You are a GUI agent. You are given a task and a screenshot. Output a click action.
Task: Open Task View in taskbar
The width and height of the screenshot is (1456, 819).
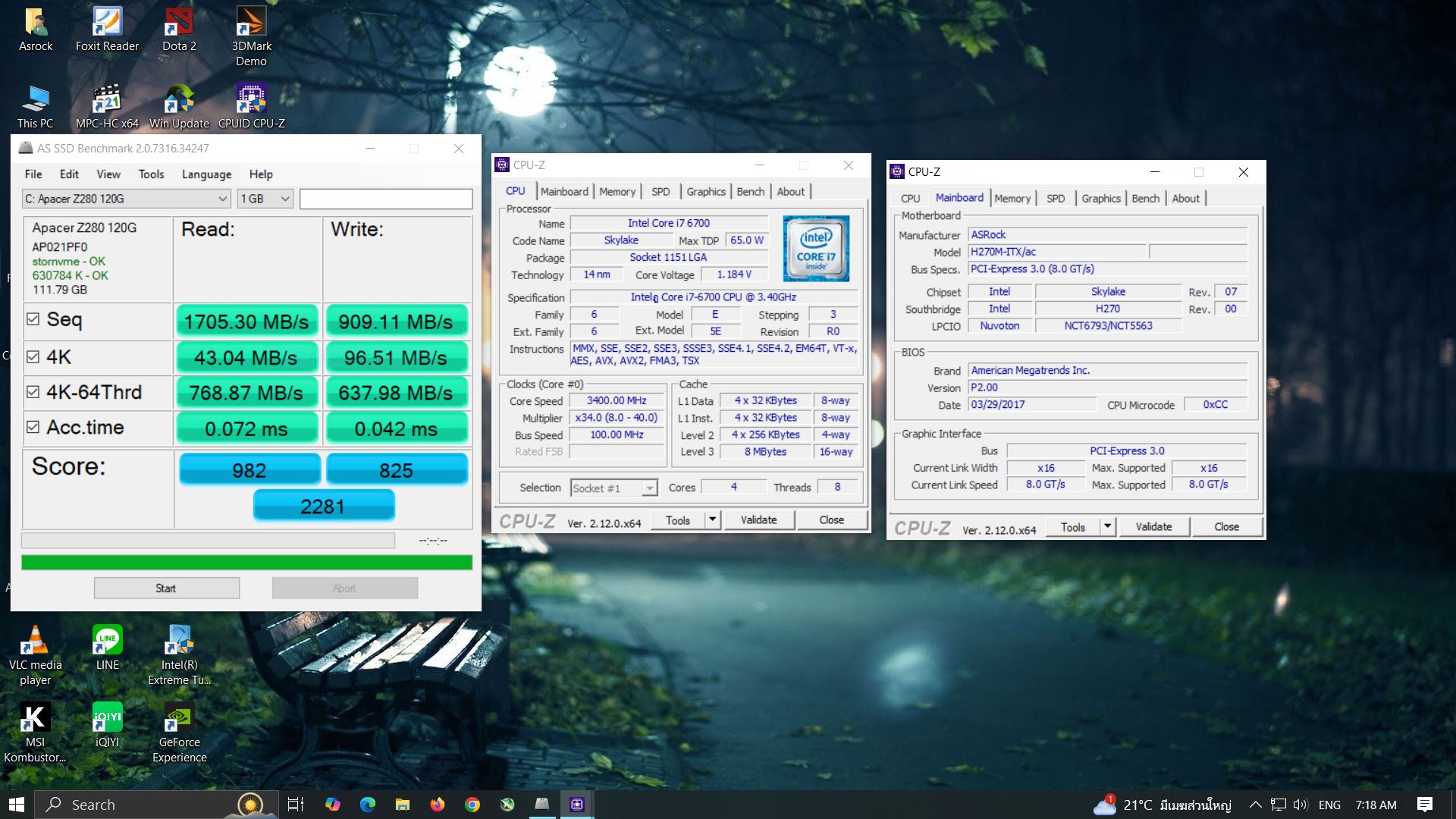[x=296, y=805]
